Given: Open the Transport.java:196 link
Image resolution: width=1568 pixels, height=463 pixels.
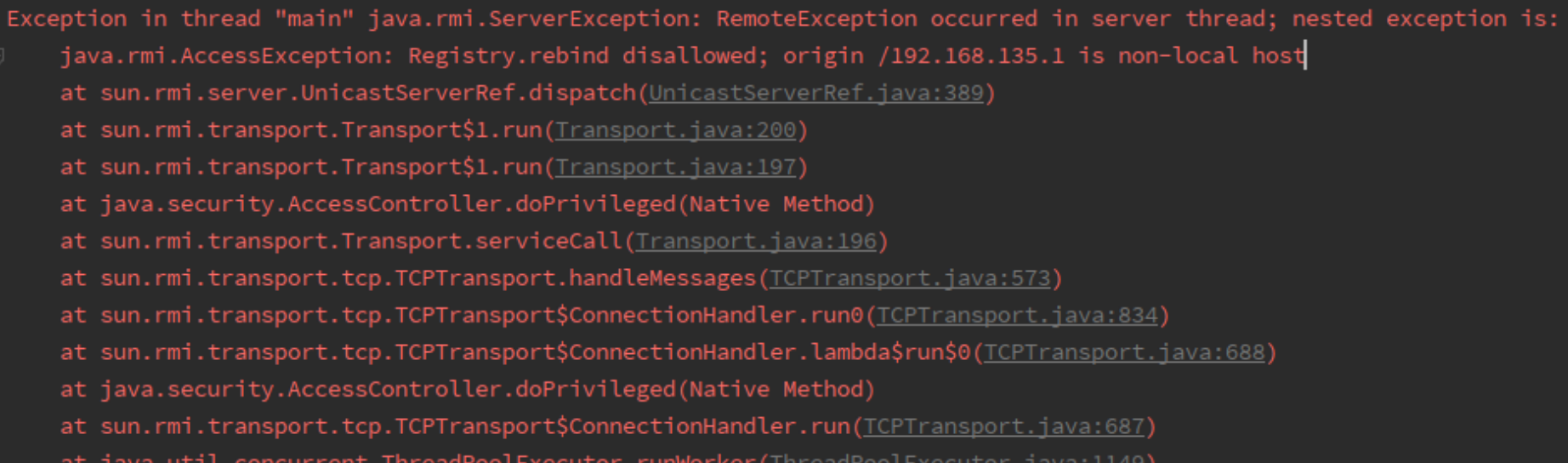Looking at the screenshot, I should click(x=756, y=242).
